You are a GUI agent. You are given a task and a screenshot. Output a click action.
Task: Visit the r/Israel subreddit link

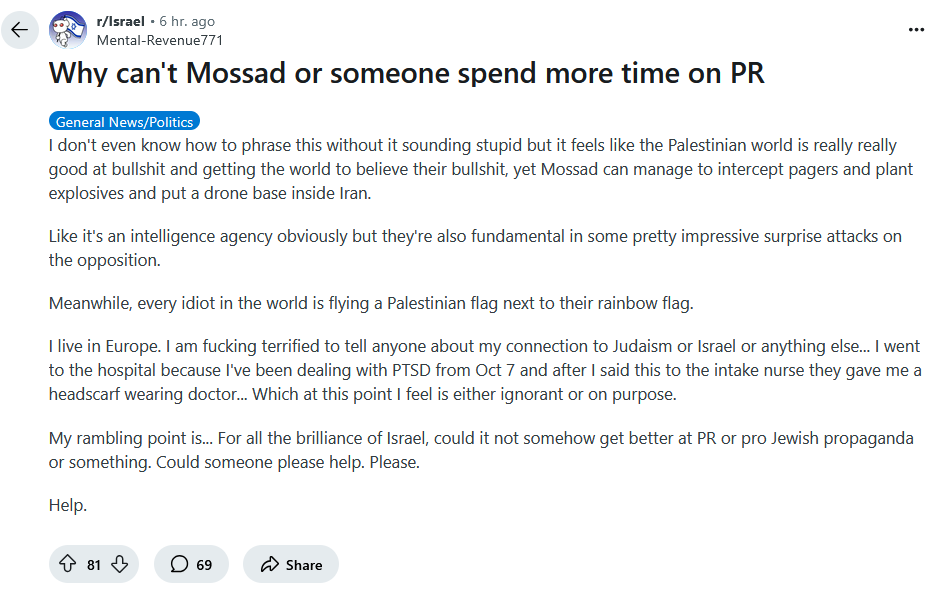120,22
